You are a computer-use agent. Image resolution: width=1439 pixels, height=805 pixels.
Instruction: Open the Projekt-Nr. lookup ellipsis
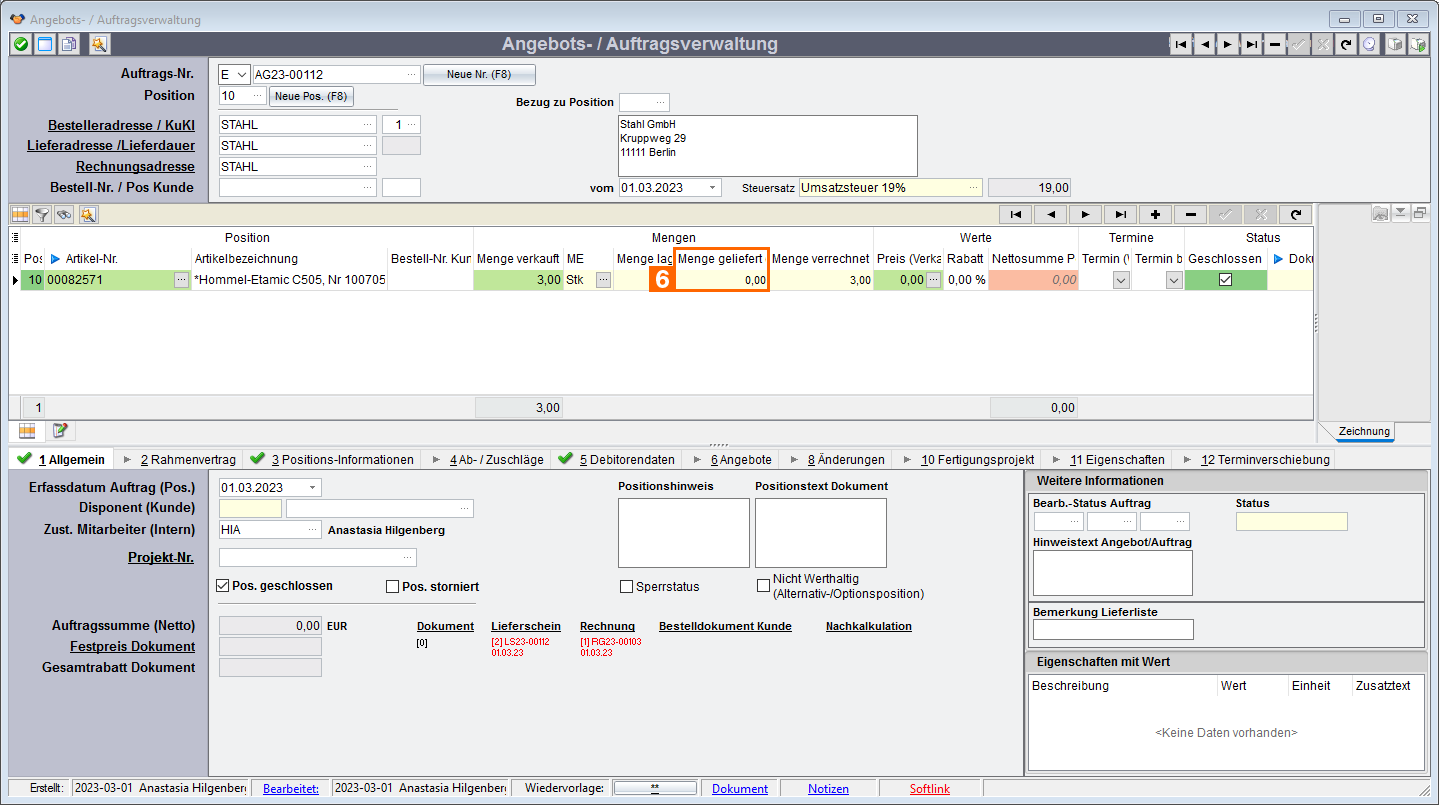point(408,557)
